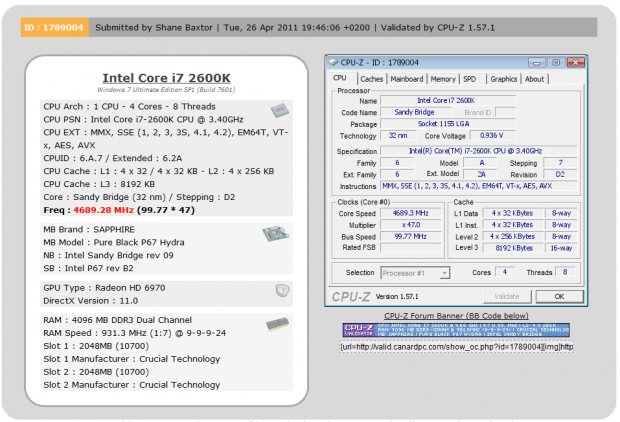Click the Level 2 value 4 x 256 KBytes
Image resolution: width=620 pixels, height=422 pixels.
click(512, 236)
